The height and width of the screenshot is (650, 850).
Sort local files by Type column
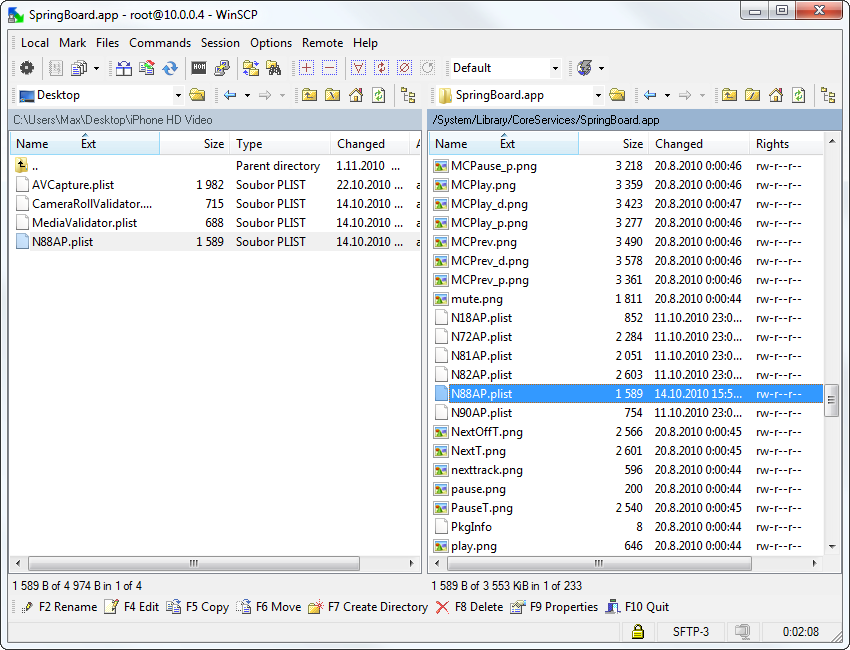[280, 144]
